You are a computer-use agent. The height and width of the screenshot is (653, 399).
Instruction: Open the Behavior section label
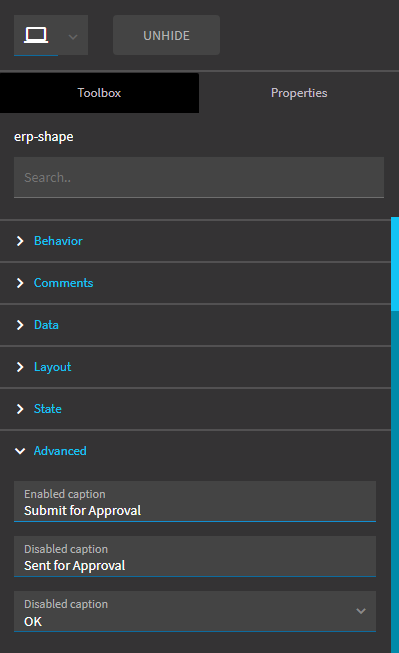[x=58, y=241]
